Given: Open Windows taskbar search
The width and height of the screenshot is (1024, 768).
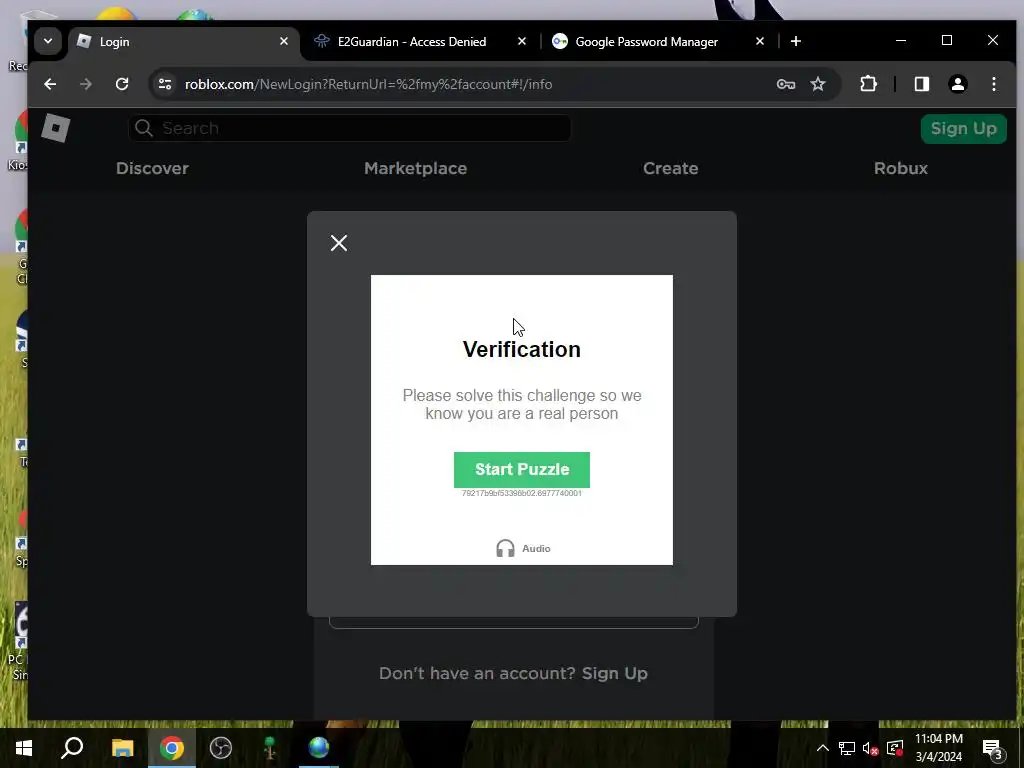Looking at the screenshot, I should pyautogui.click(x=72, y=748).
